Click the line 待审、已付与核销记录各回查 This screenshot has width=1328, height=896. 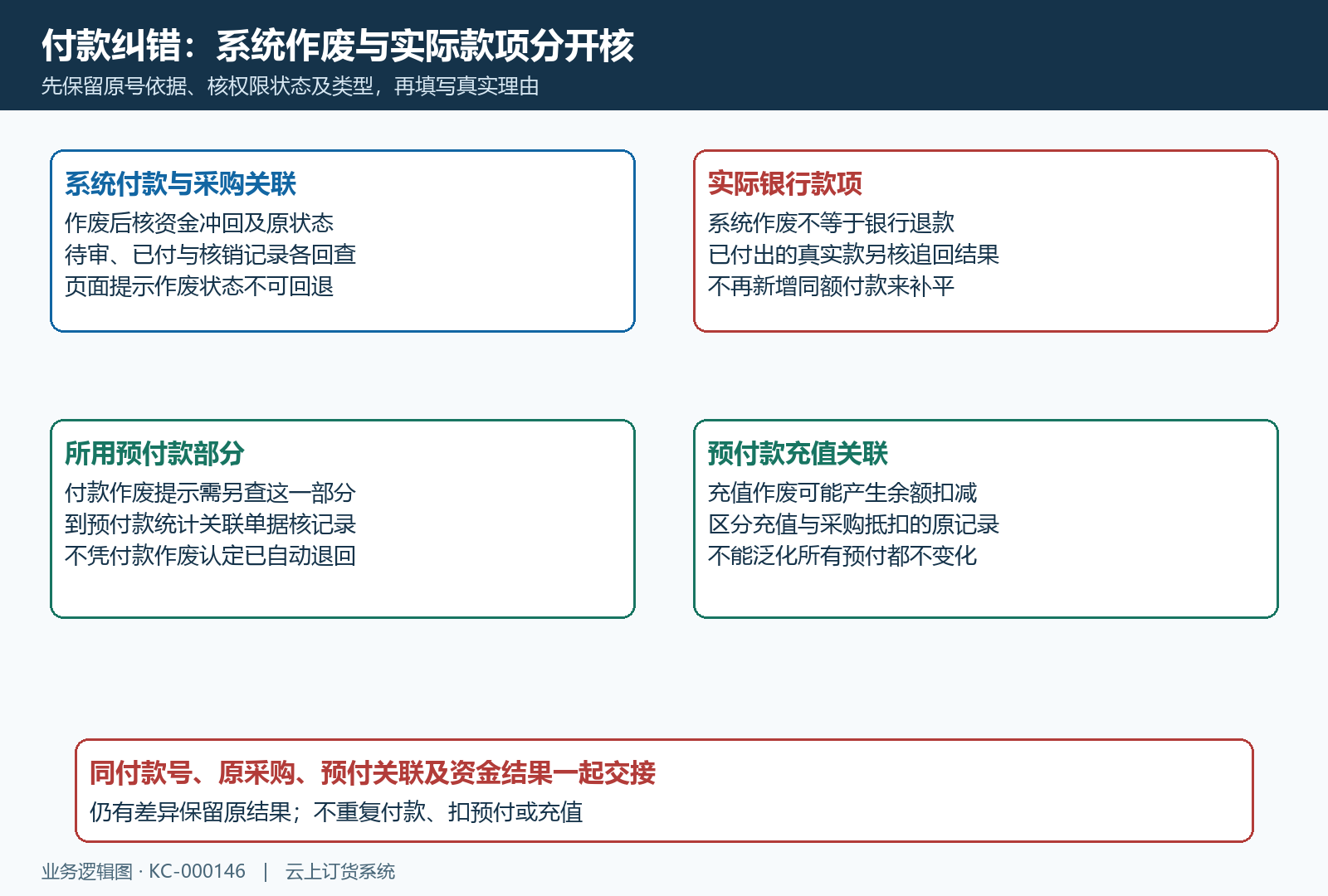(x=210, y=255)
